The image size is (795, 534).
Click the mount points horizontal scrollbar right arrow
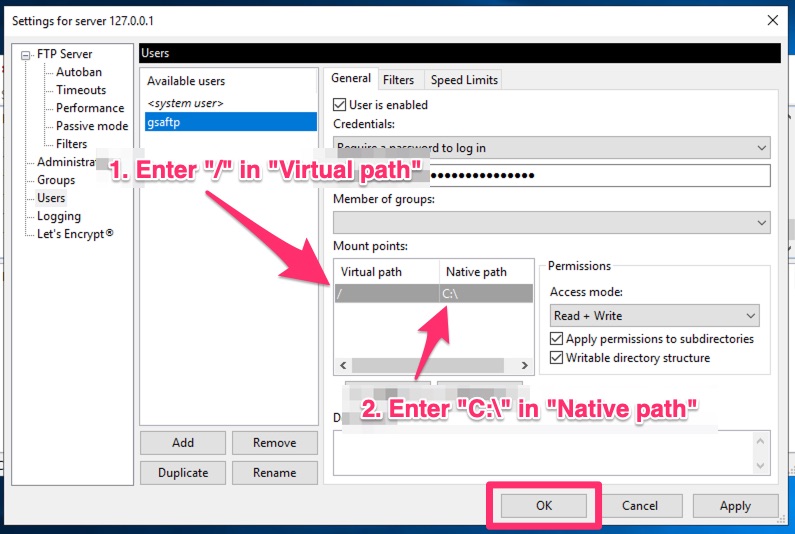pyautogui.click(x=527, y=366)
